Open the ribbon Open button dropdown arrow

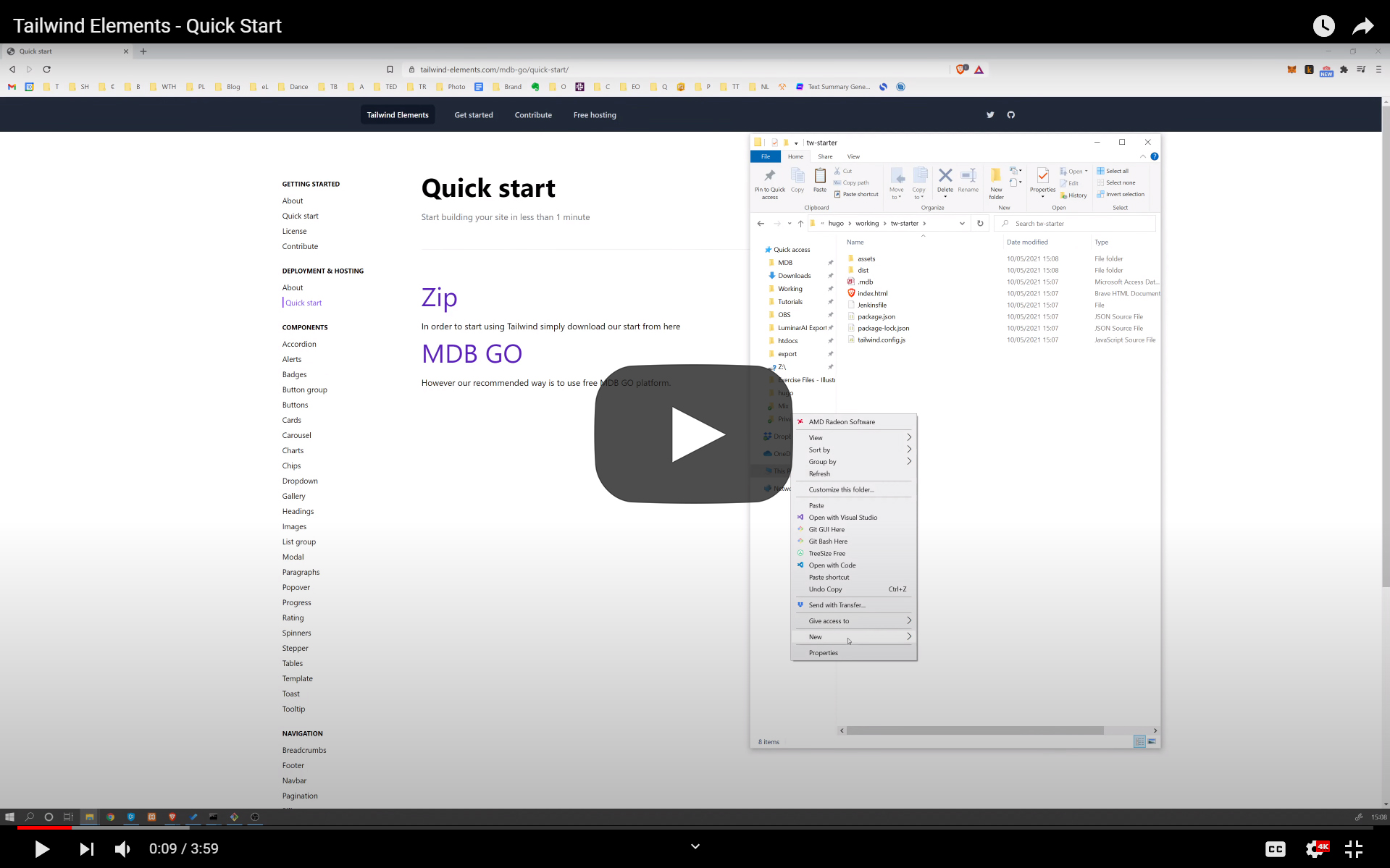[x=1086, y=172]
